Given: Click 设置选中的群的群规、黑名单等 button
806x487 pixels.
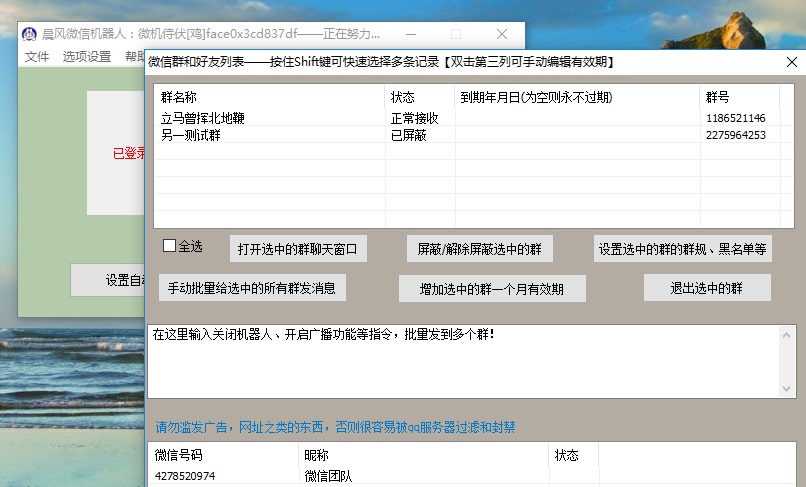Looking at the screenshot, I should [x=682, y=249].
